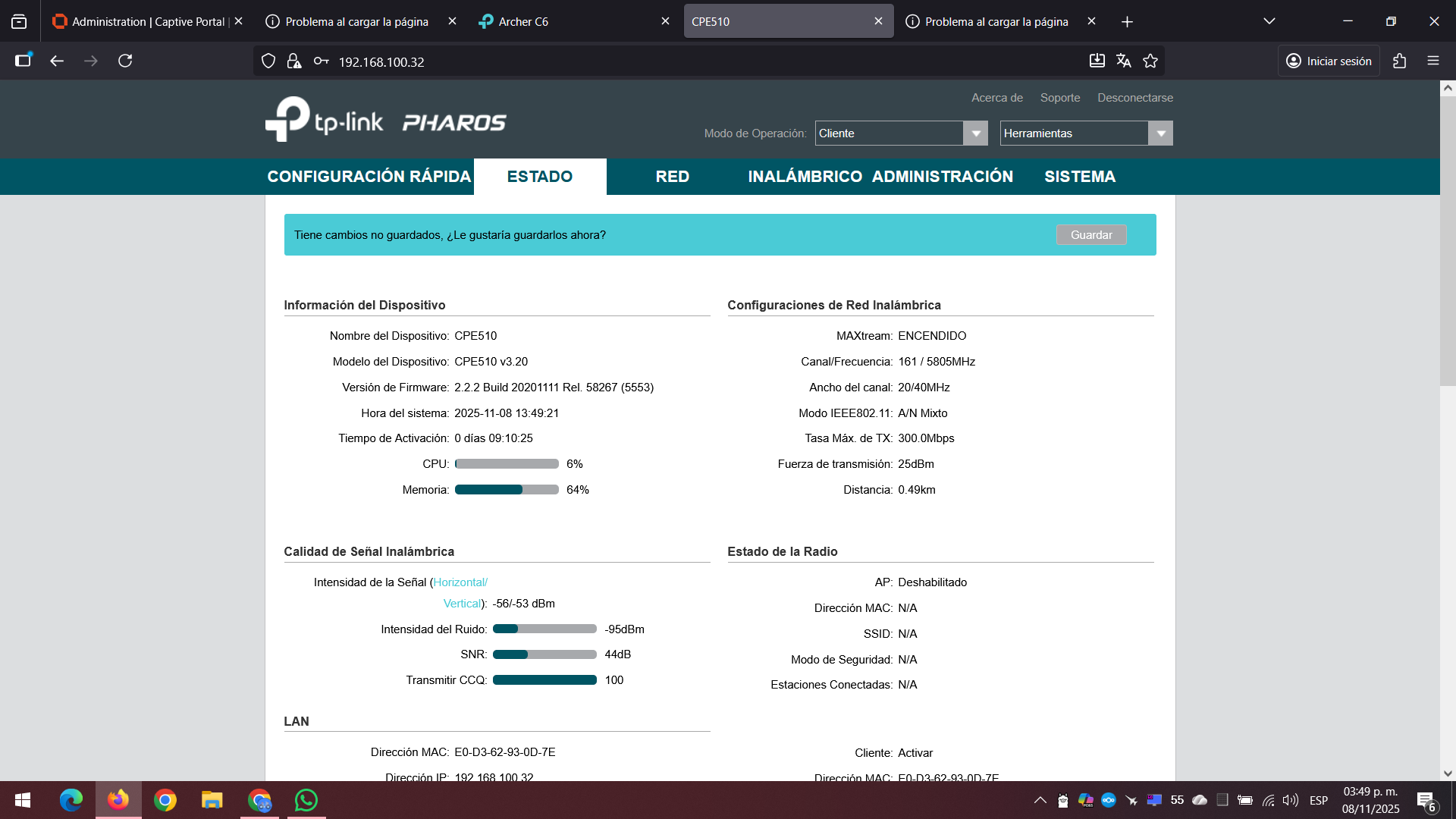Viewport: 1456px width, 819px height.
Task: Launch Google Chrome from the taskbar
Action: click(165, 800)
